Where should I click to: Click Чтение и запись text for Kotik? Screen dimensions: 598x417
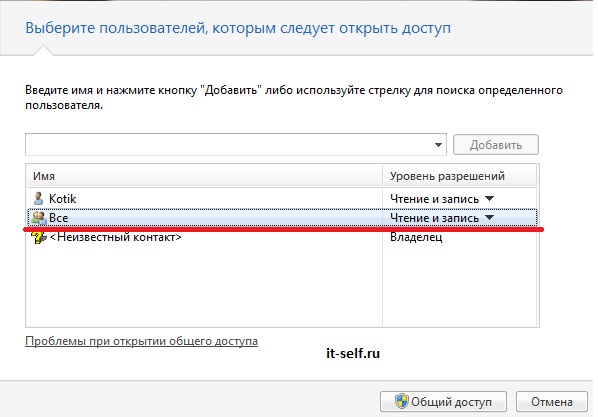coord(434,199)
